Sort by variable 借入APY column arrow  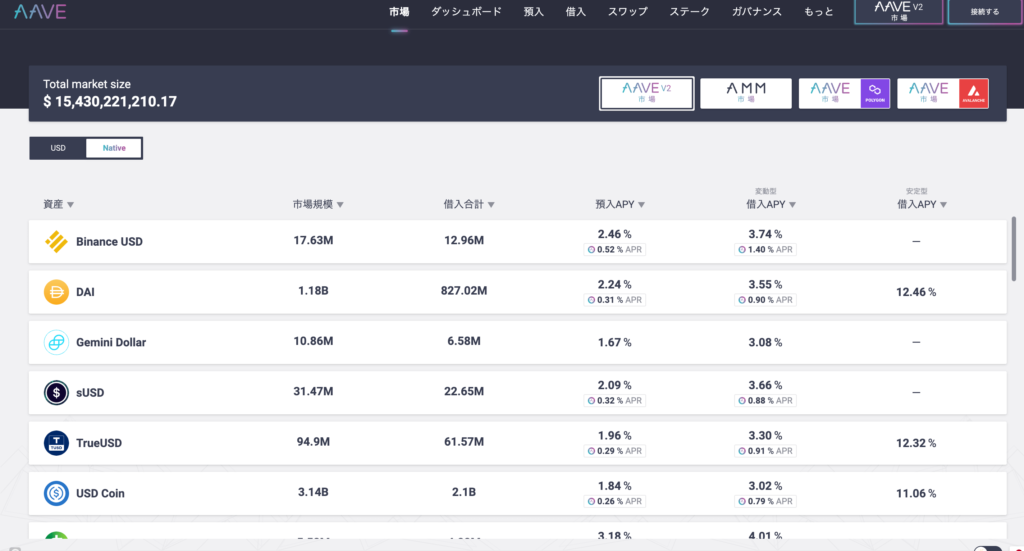pos(792,205)
